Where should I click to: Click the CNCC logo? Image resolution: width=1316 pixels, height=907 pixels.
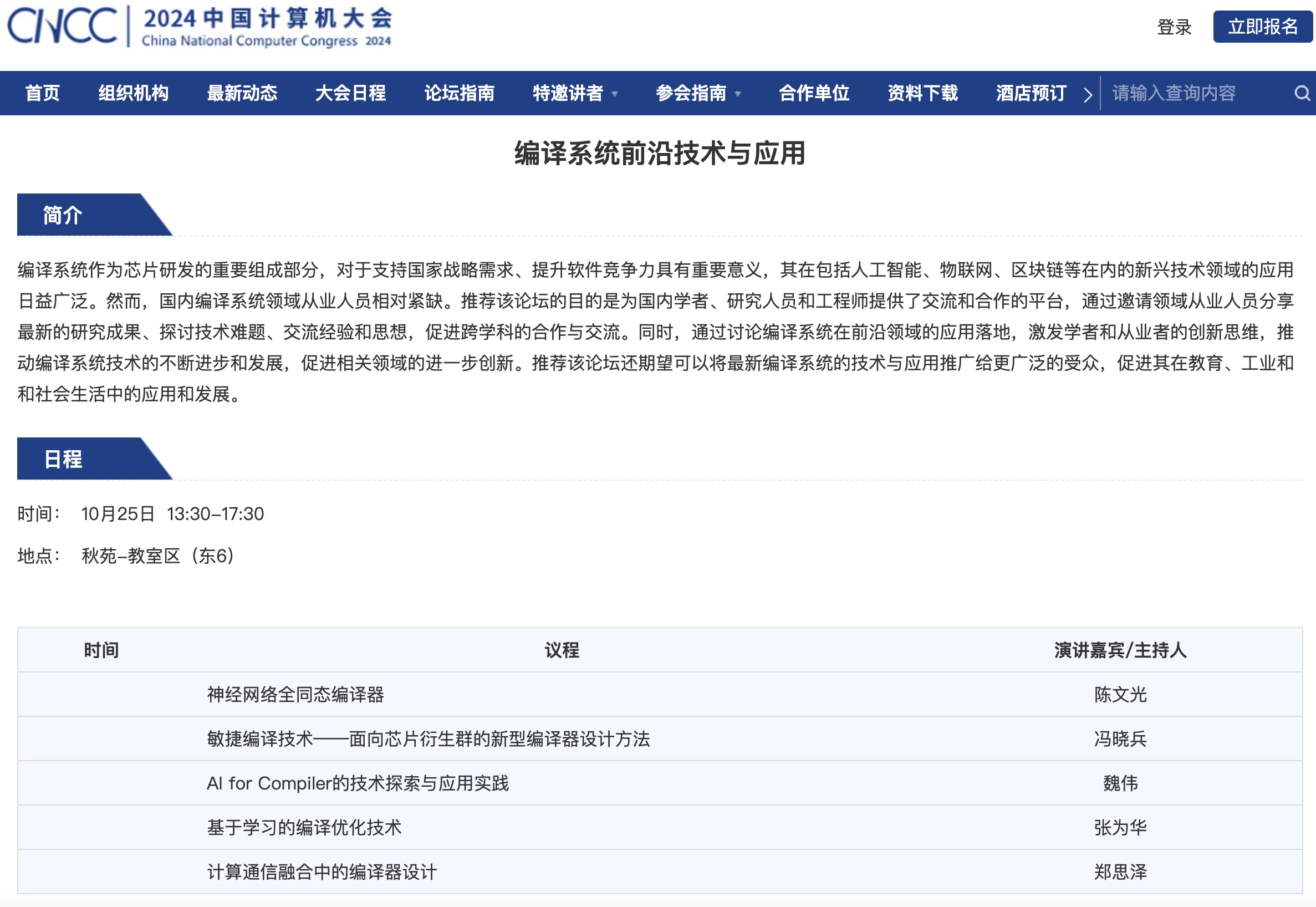pyautogui.click(x=63, y=26)
